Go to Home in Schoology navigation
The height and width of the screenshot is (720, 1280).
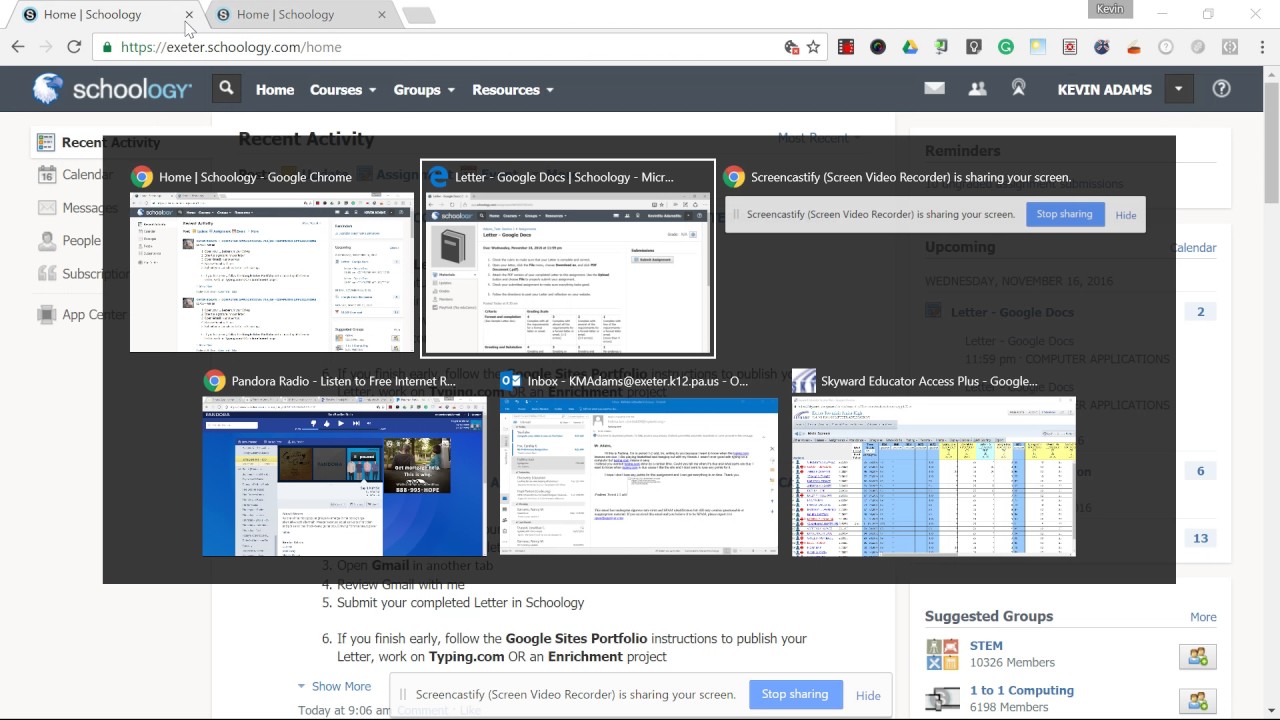pos(275,89)
